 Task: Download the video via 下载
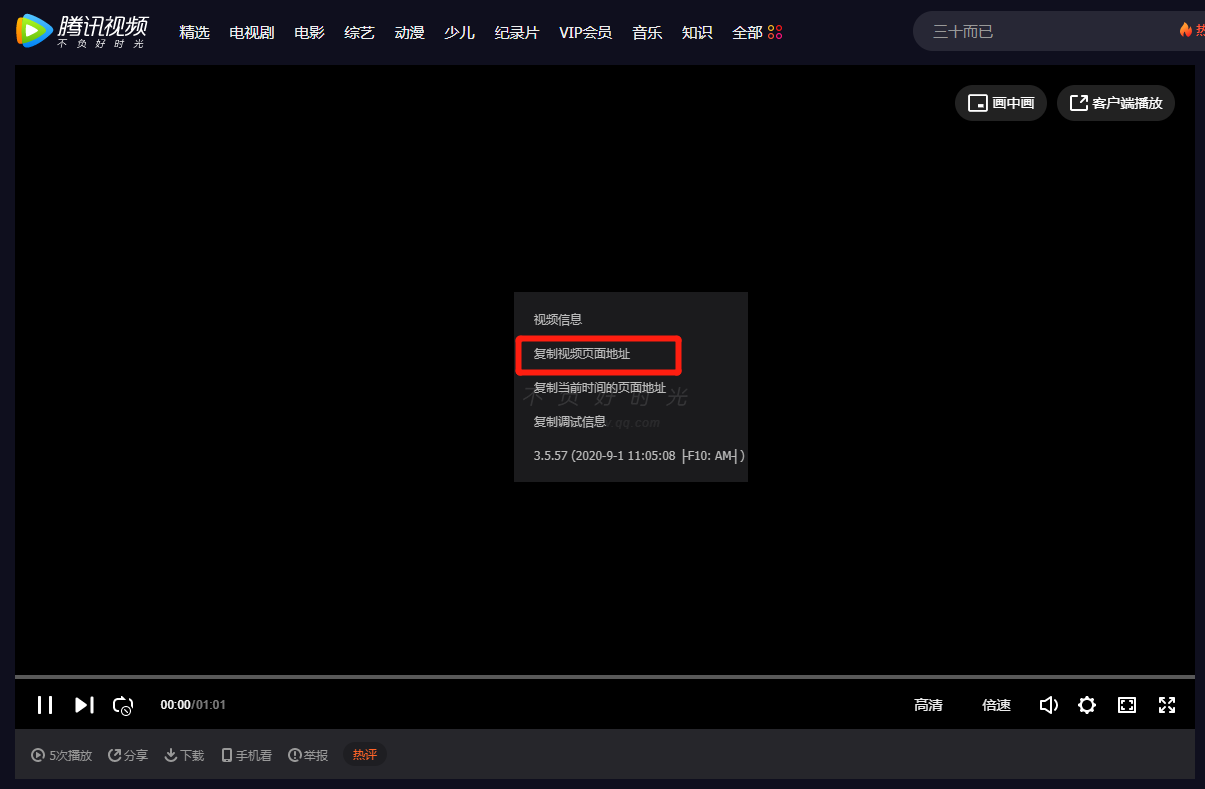click(x=184, y=755)
